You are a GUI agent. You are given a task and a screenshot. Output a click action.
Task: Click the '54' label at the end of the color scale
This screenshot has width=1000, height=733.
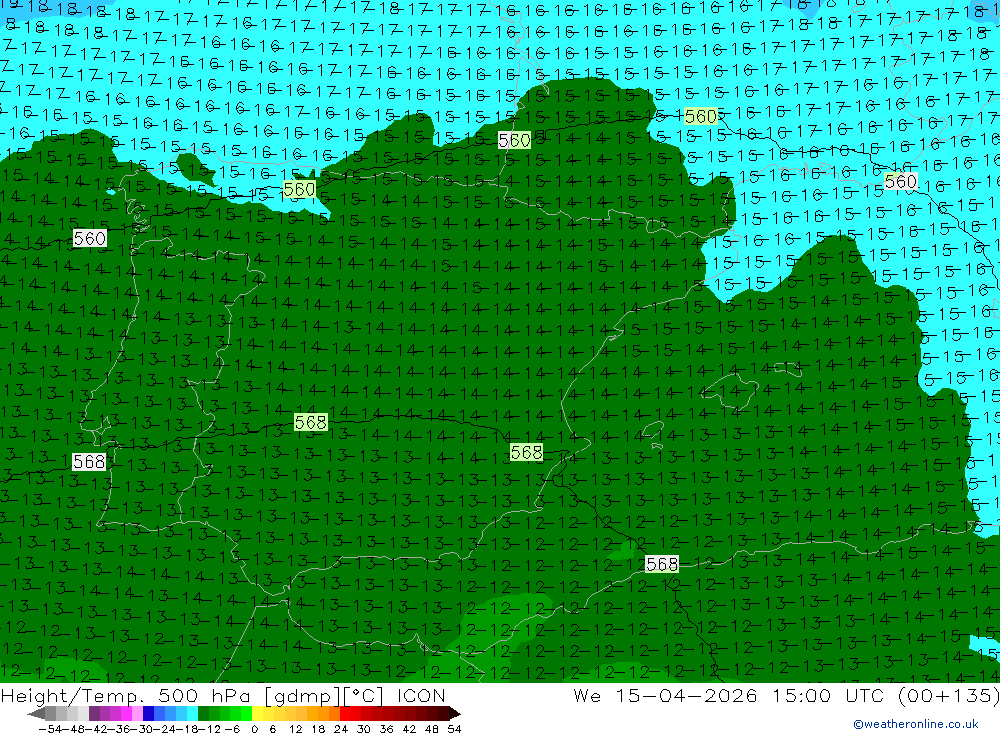(454, 729)
